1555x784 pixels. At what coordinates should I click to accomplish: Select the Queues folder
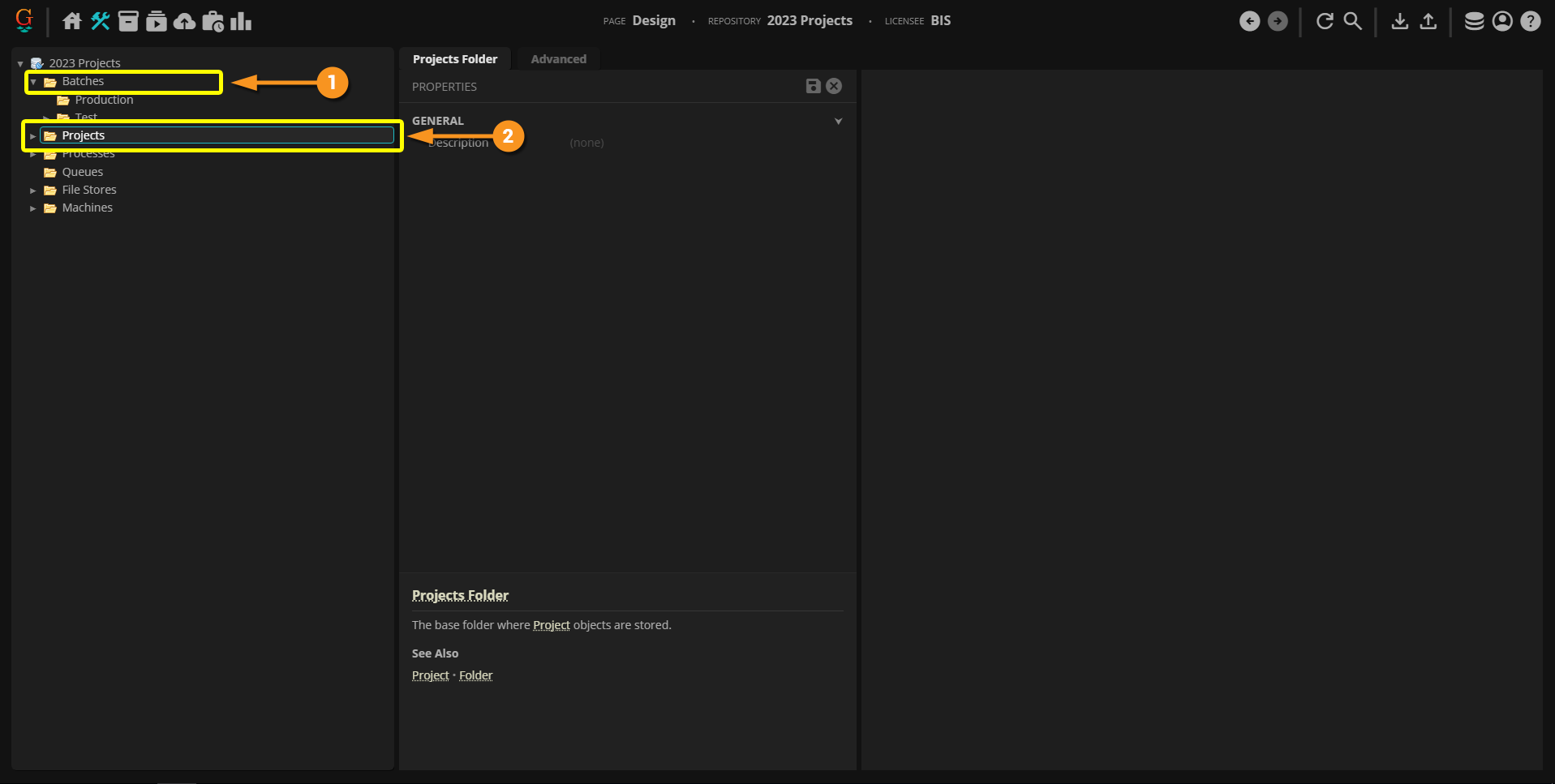click(x=83, y=172)
